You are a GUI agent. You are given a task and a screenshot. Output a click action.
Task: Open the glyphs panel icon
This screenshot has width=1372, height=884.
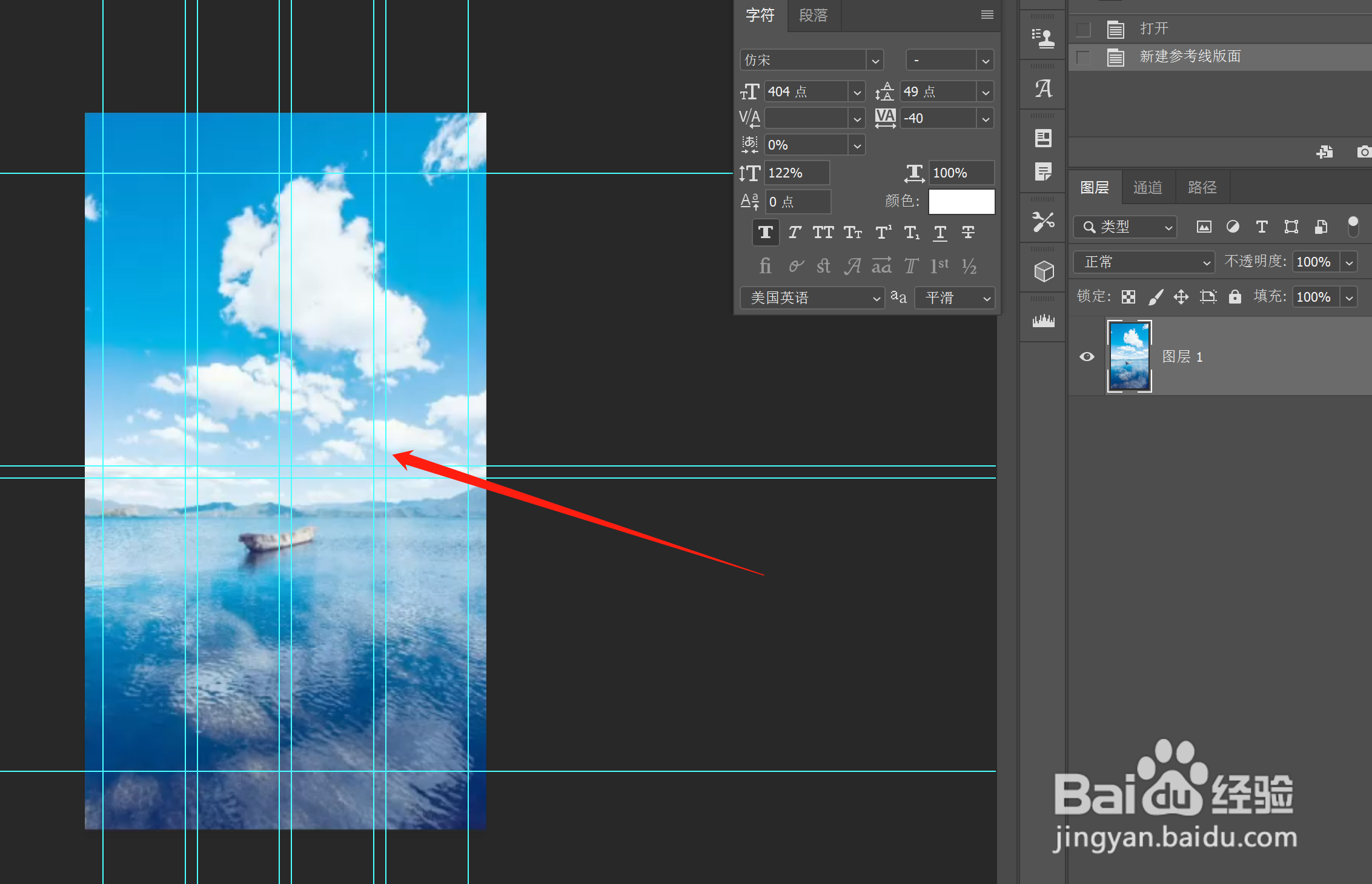(x=1043, y=89)
